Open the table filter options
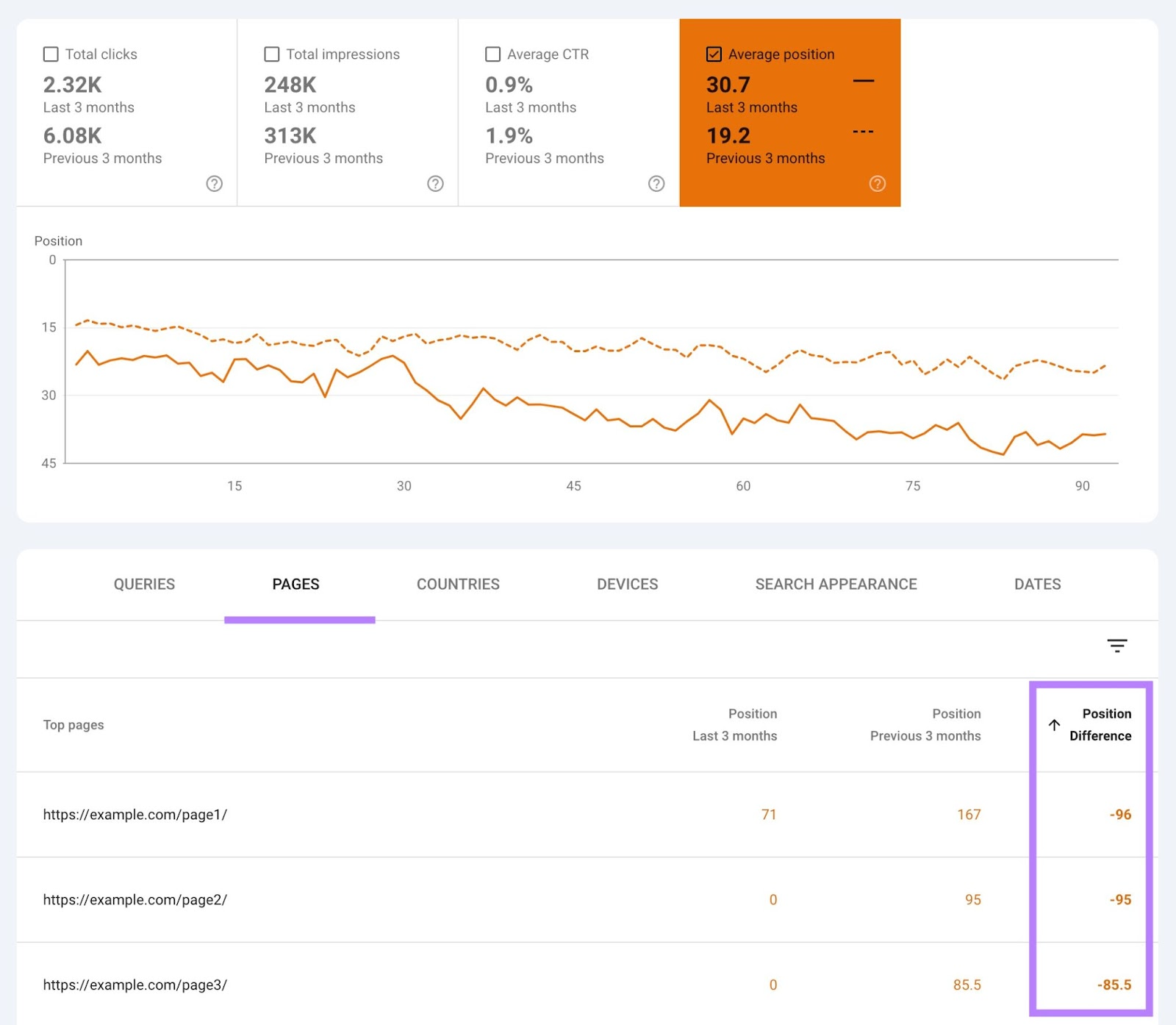 [x=1116, y=646]
